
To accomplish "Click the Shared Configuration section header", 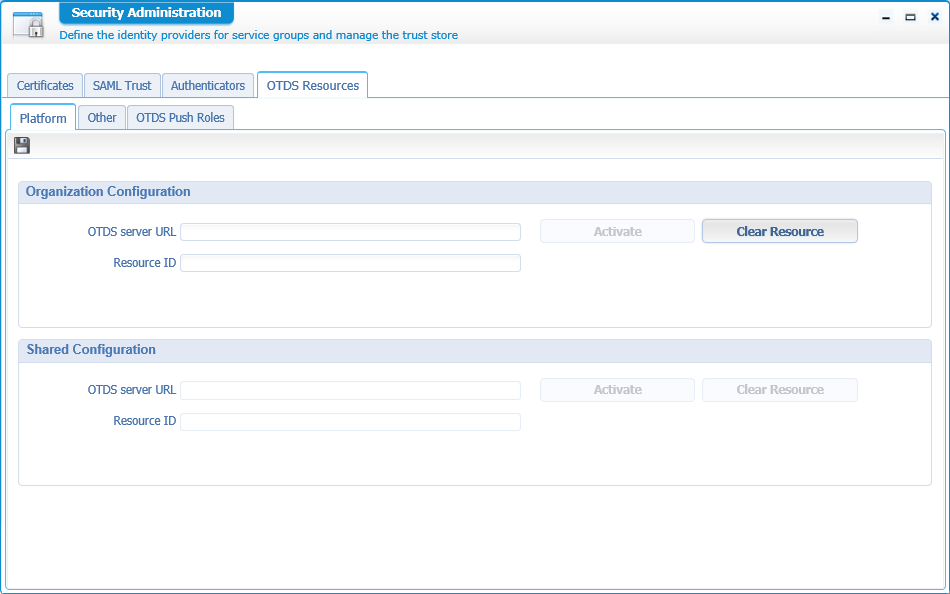I will tap(475, 350).
